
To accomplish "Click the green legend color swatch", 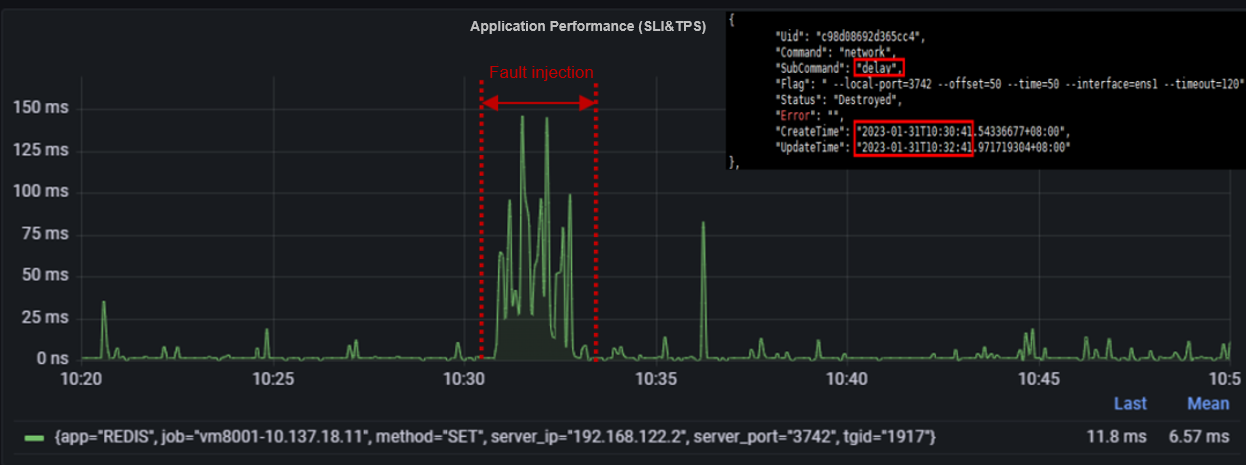I will pos(34,437).
